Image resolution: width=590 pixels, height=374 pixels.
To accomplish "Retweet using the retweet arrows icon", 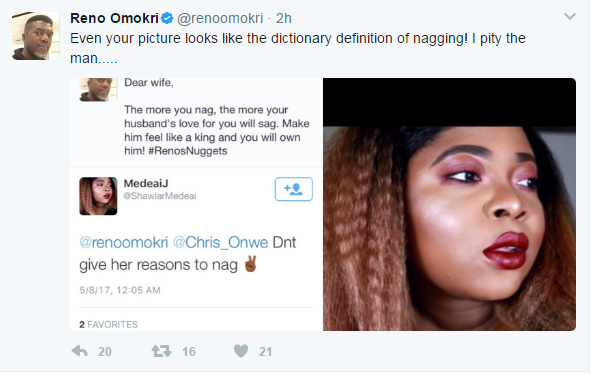I will click(x=161, y=351).
